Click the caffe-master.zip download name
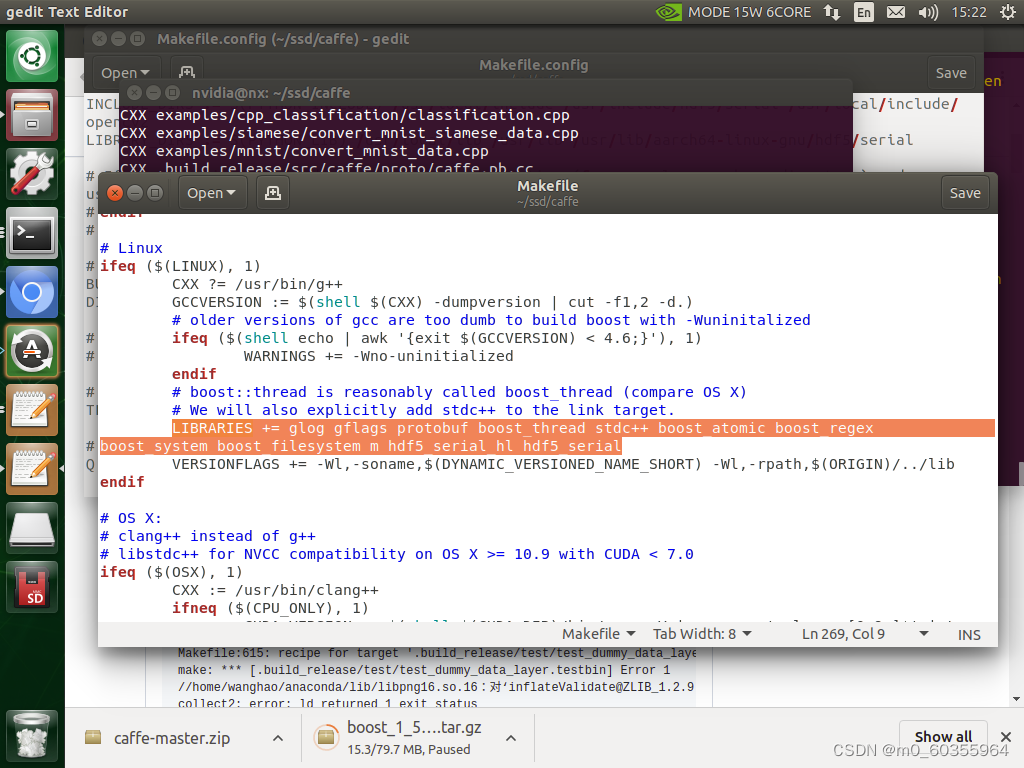Image resolution: width=1024 pixels, height=768 pixels. pyautogui.click(x=172, y=738)
